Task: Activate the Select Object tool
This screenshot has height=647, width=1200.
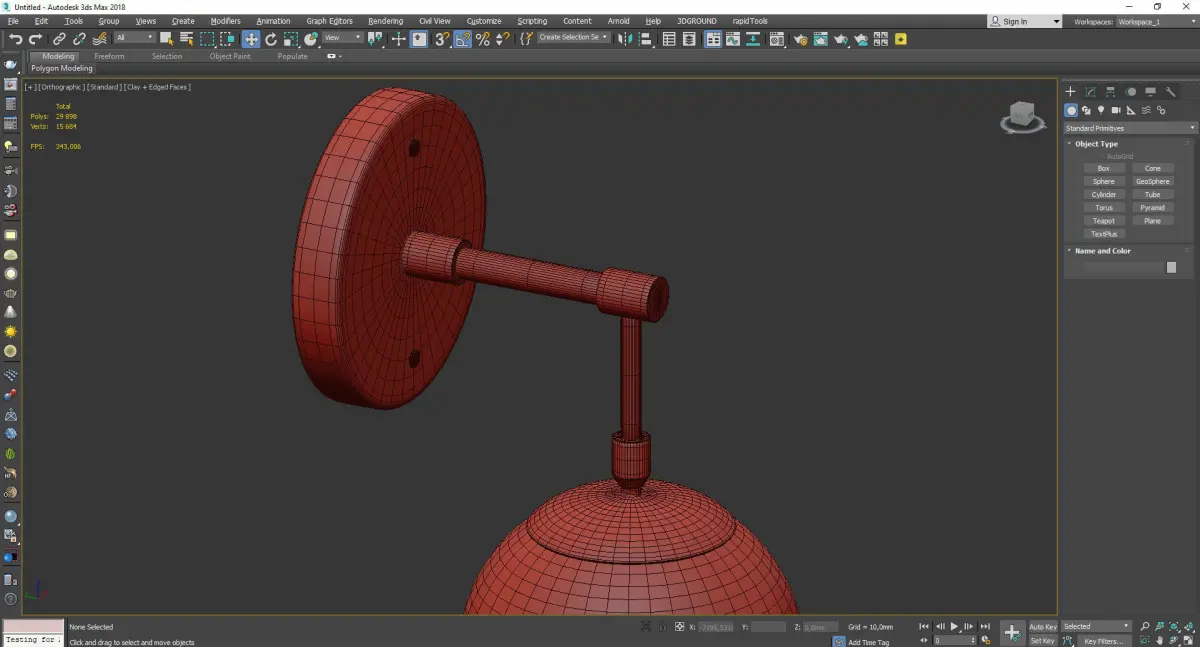Action: (x=166, y=39)
